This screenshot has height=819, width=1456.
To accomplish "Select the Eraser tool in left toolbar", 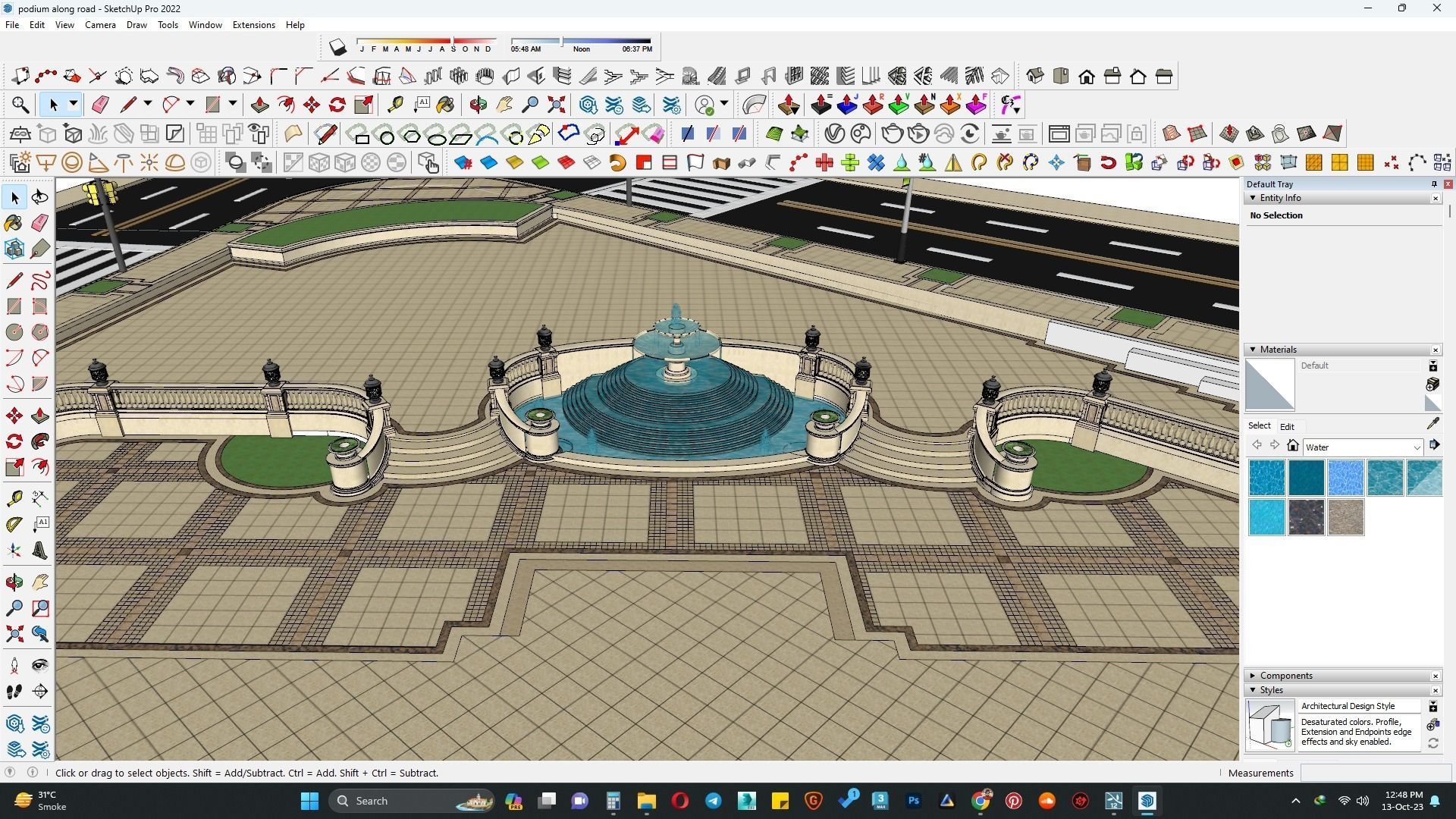I will [39, 223].
